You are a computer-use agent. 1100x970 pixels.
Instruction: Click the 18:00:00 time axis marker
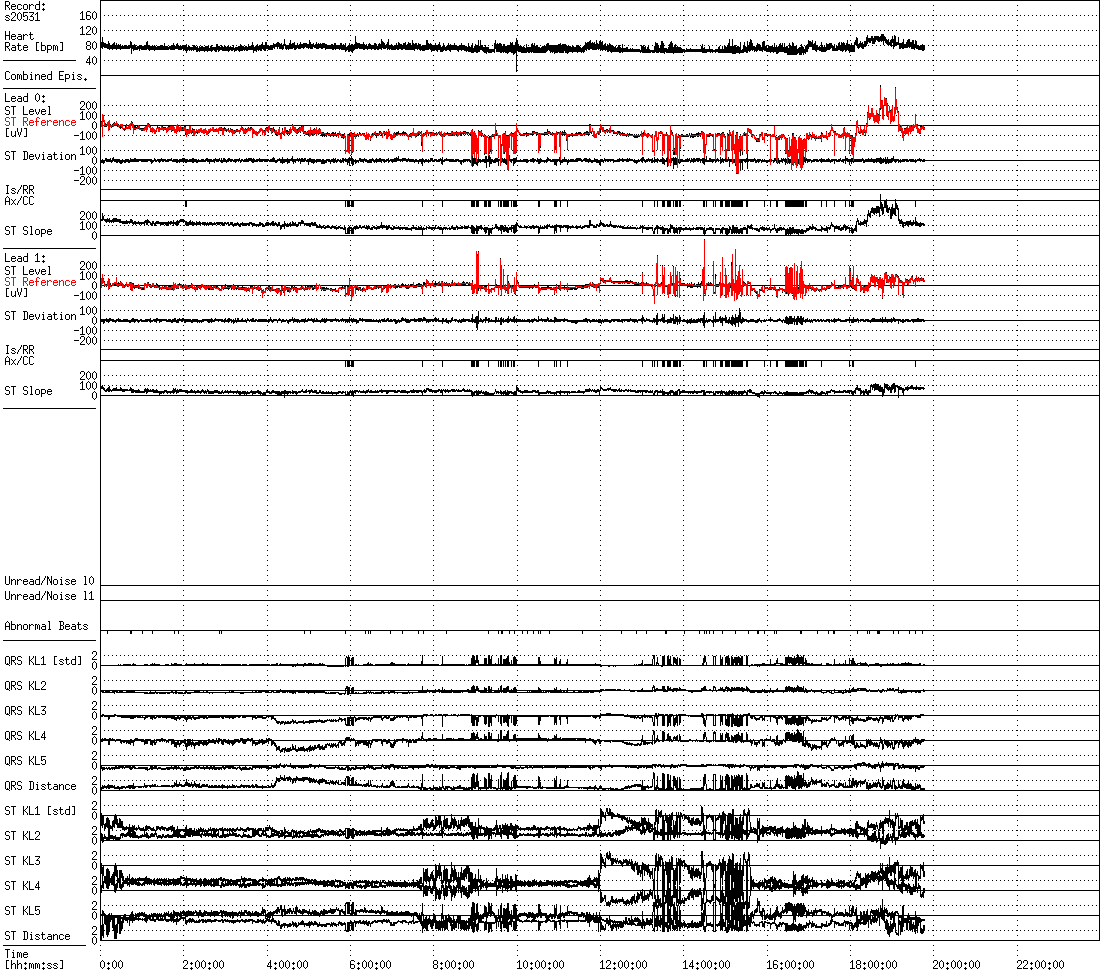pyautogui.click(x=871, y=965)
